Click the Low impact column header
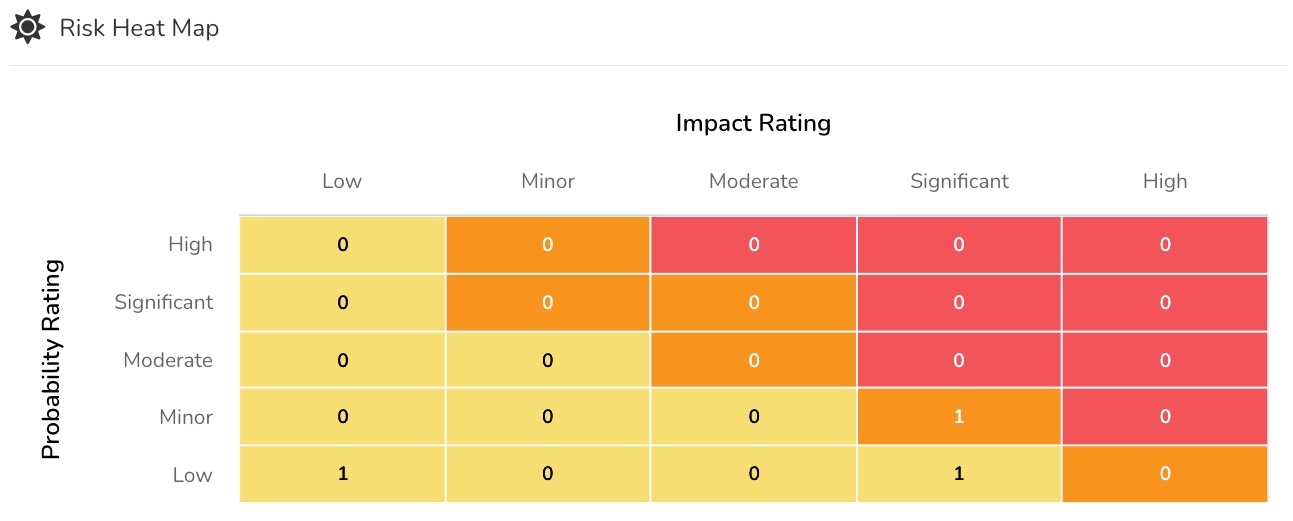Viewport: 1293px width, 521px height. pyautogui.click(x=342, y=181)
